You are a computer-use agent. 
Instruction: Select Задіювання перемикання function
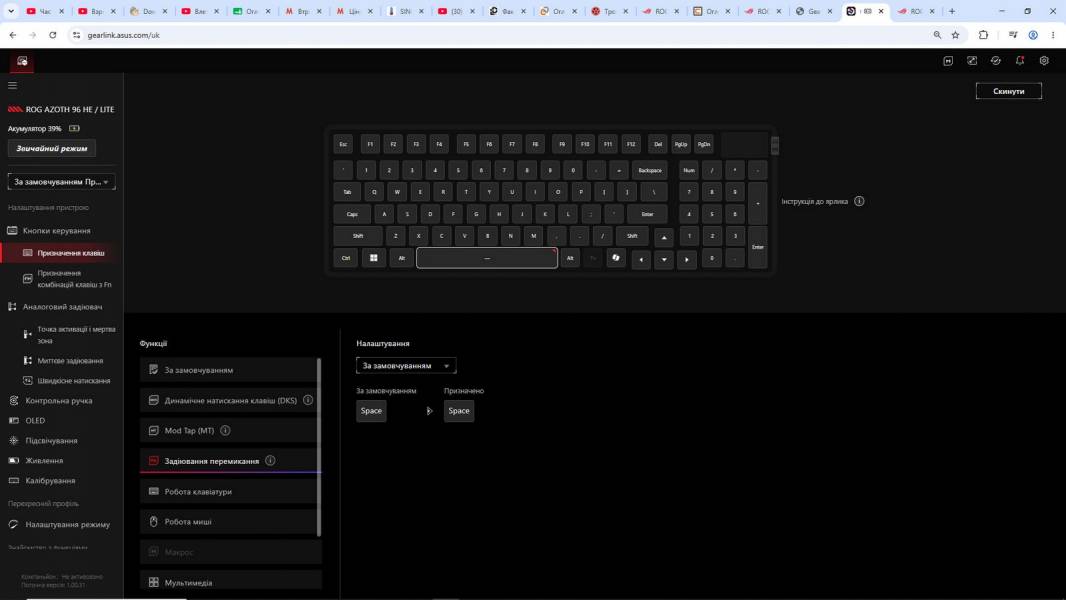pos(228,461)
